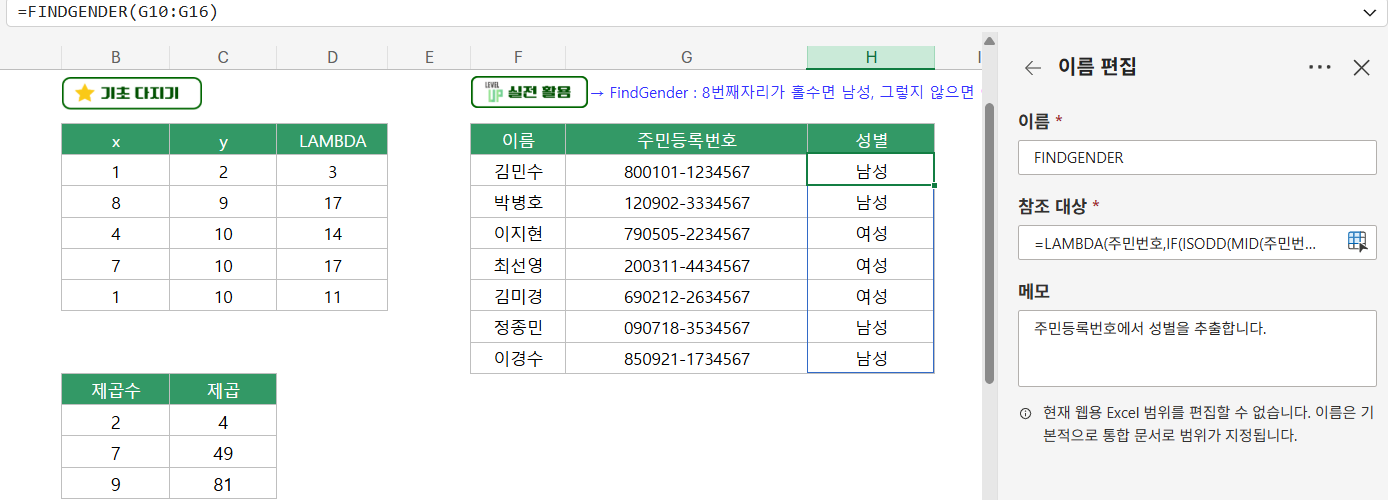This screenshot has height=500, width=1388.
Task: Select column F header
Action: click(x=518, y=57)
